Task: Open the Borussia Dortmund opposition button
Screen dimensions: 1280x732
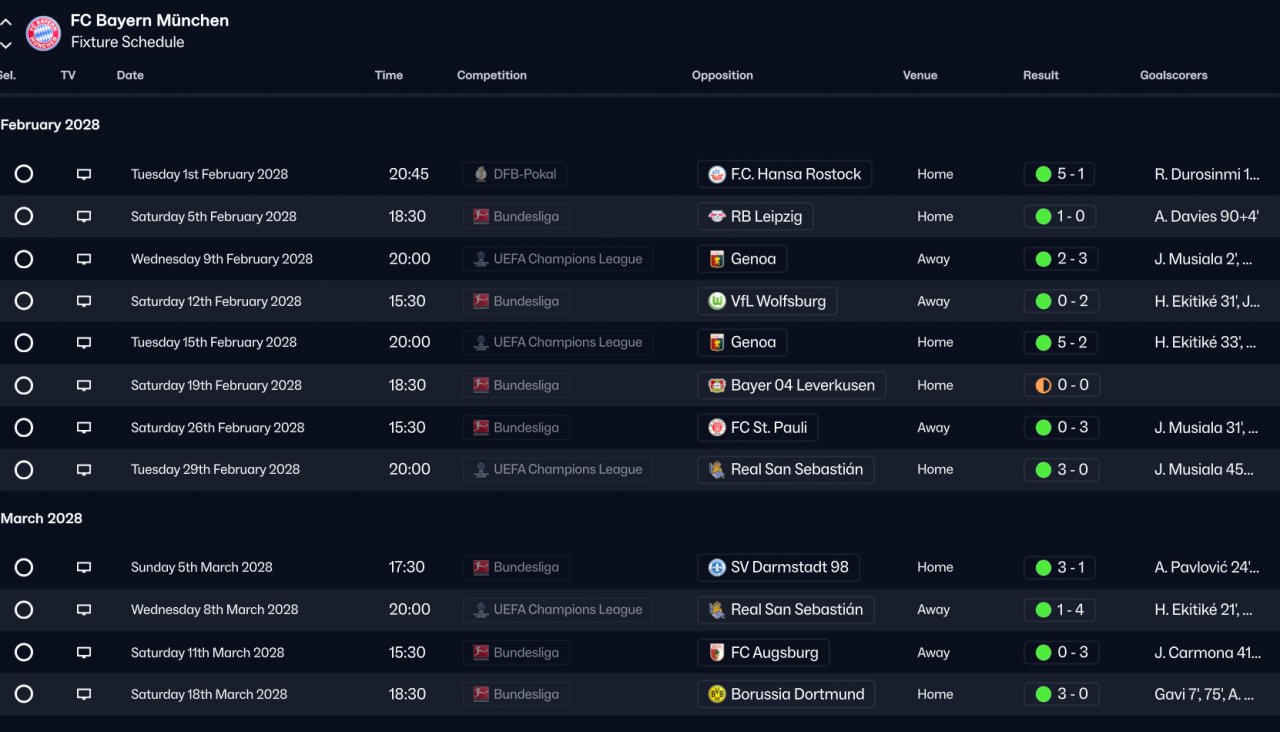Action: pyautogui.click(x=786, y=694)
